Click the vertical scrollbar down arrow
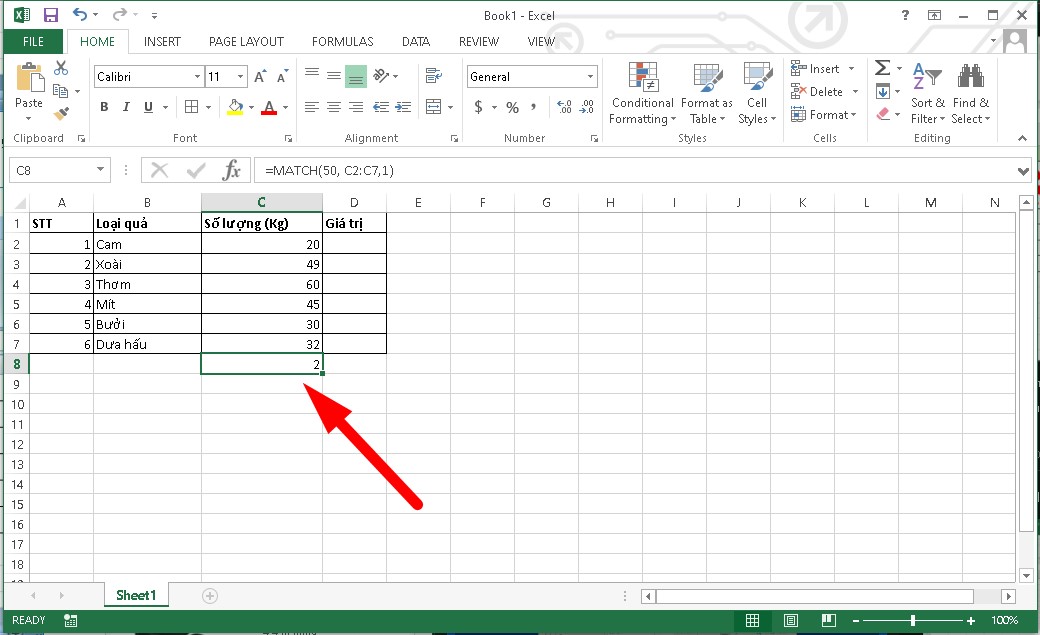 click(1026, 576)
